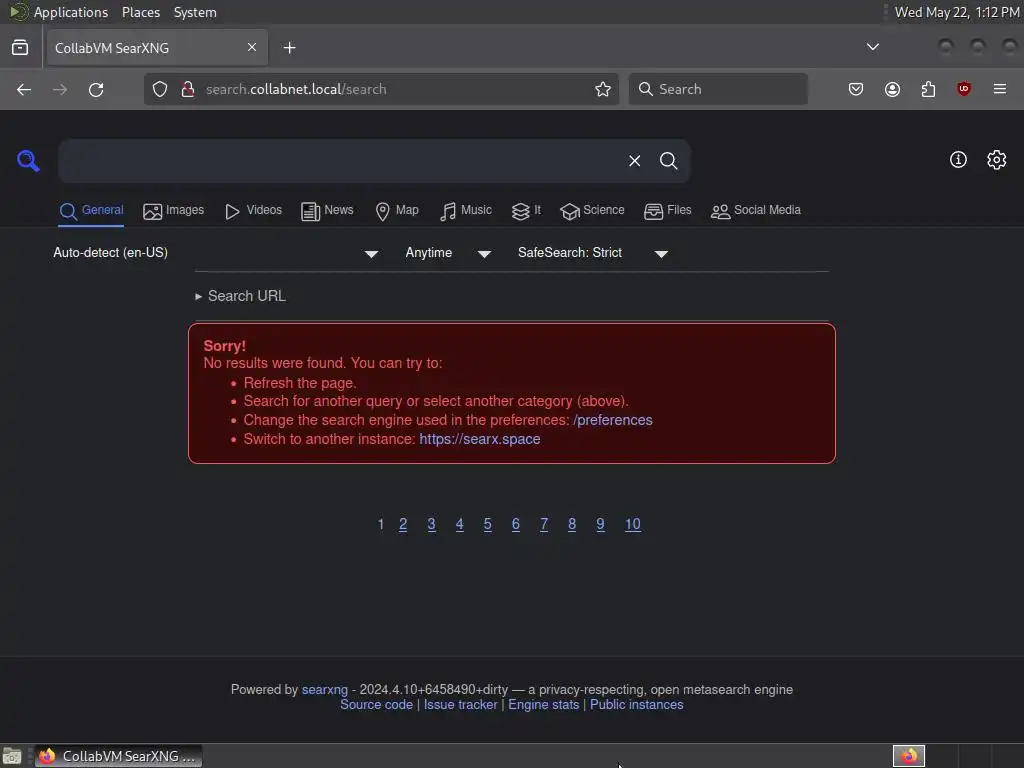Reload the current page
Image resolution: width=1024 pixels, height=768 pixels.
pyautogui.click(x=96, y=89)
